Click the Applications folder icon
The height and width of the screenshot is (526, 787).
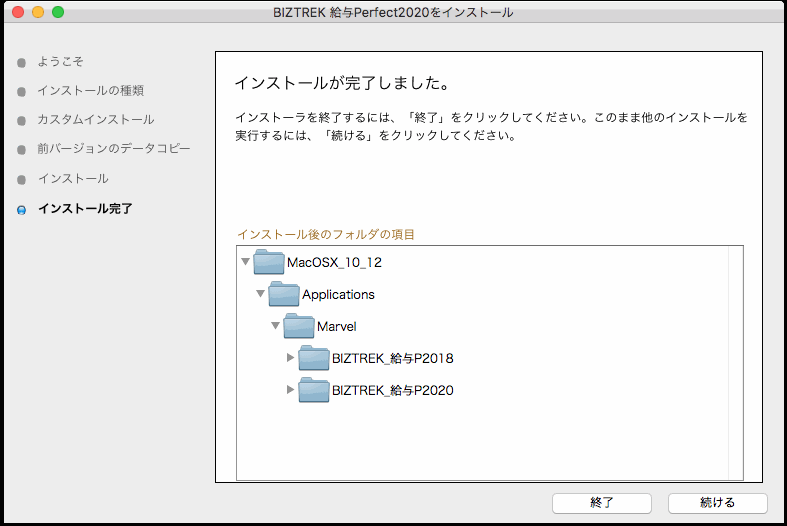[284, 294]
